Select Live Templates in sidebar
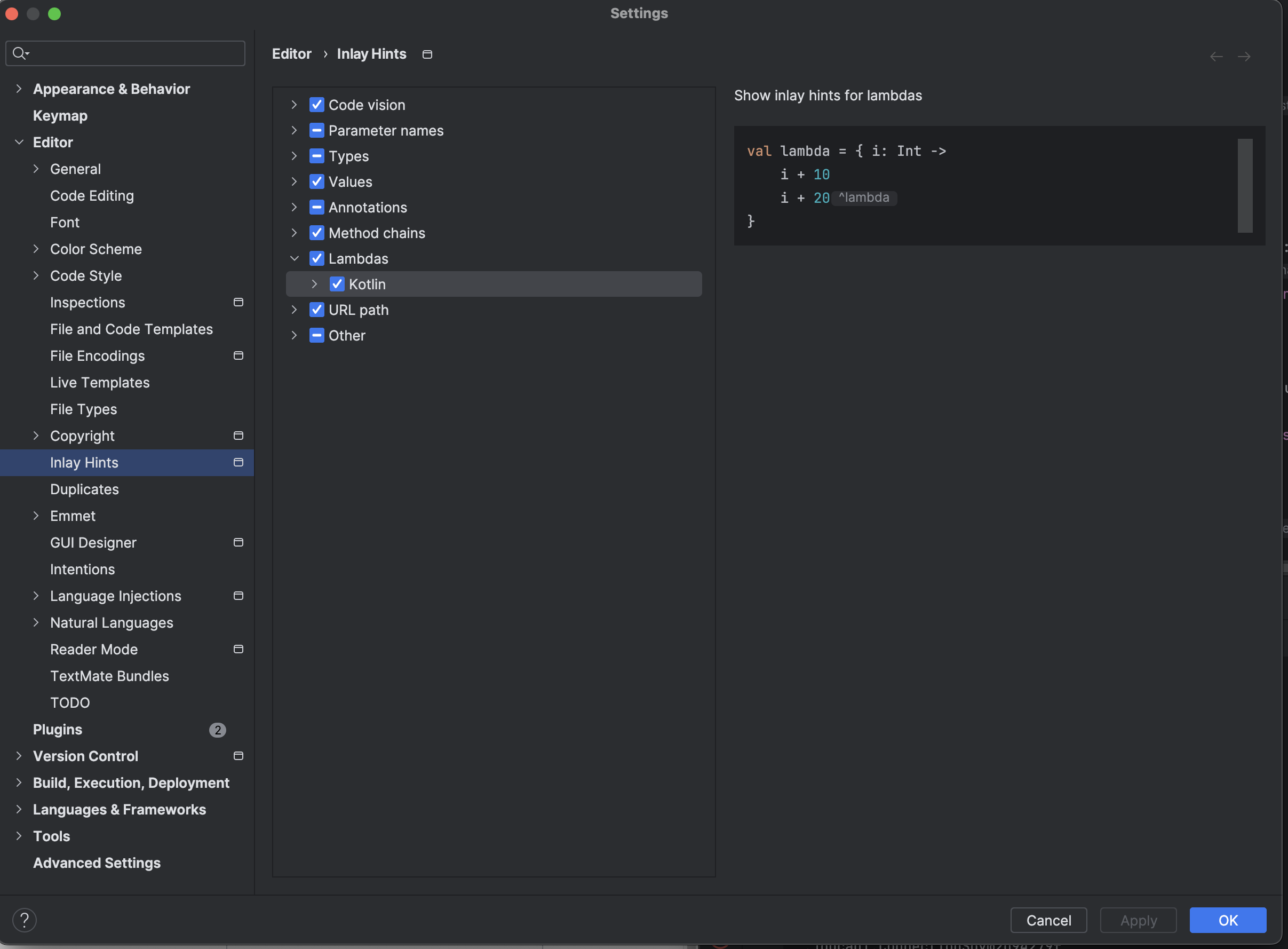This screenshot has width=1288, height=949. tap(99, 383)
